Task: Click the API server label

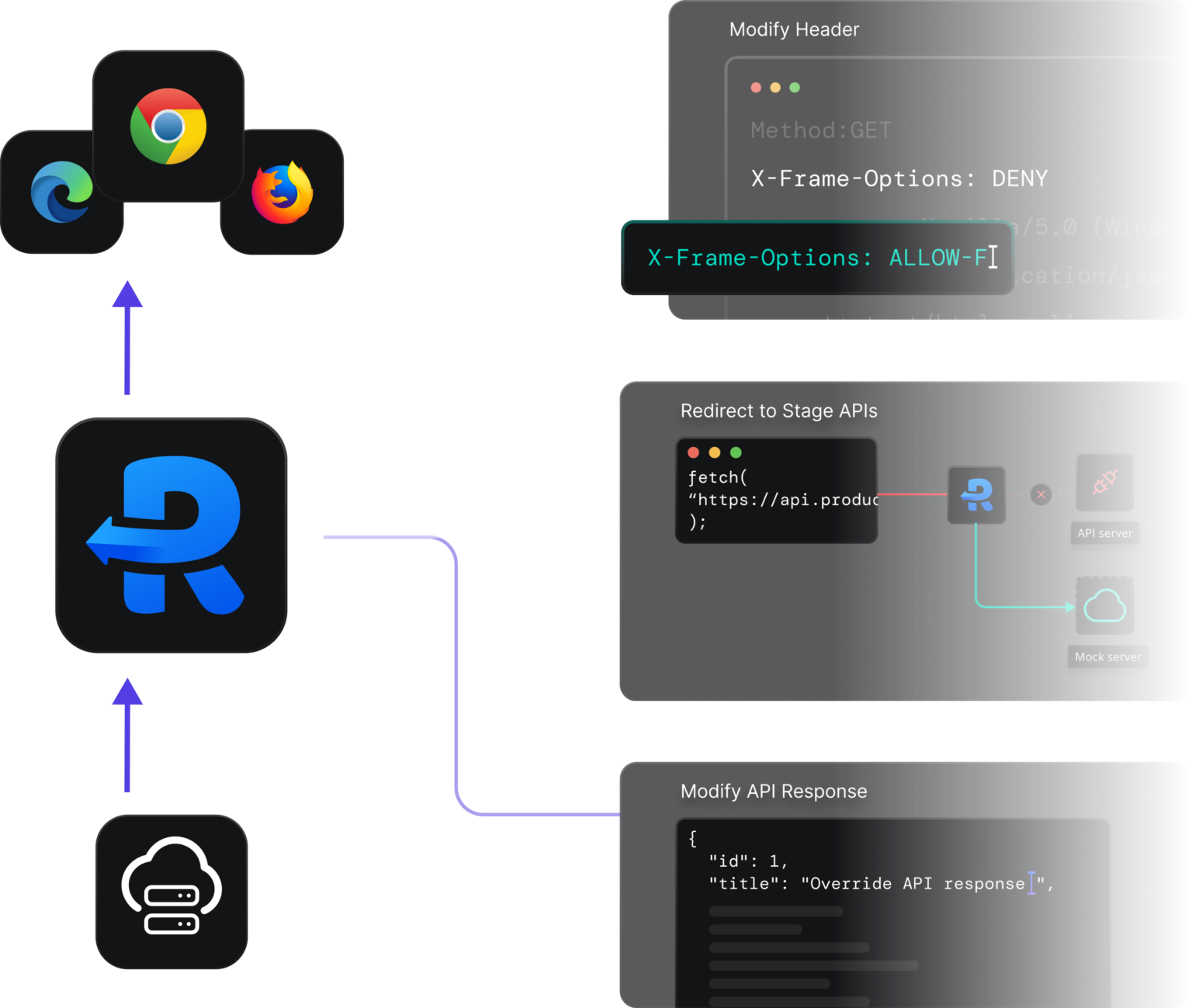Action: pyautogui.click(x=1104, y=533)
